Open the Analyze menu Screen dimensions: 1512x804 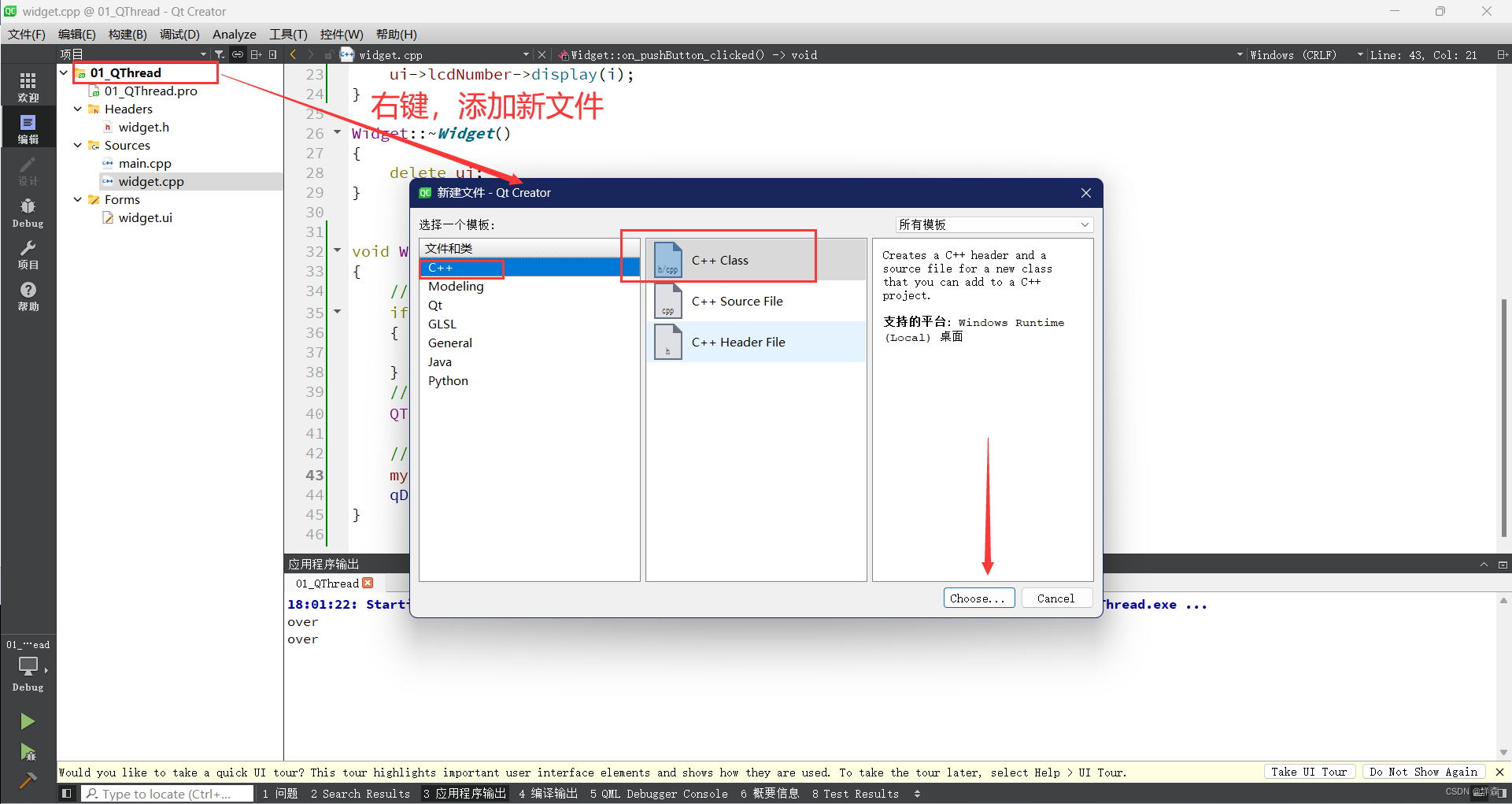click(235, 34)
